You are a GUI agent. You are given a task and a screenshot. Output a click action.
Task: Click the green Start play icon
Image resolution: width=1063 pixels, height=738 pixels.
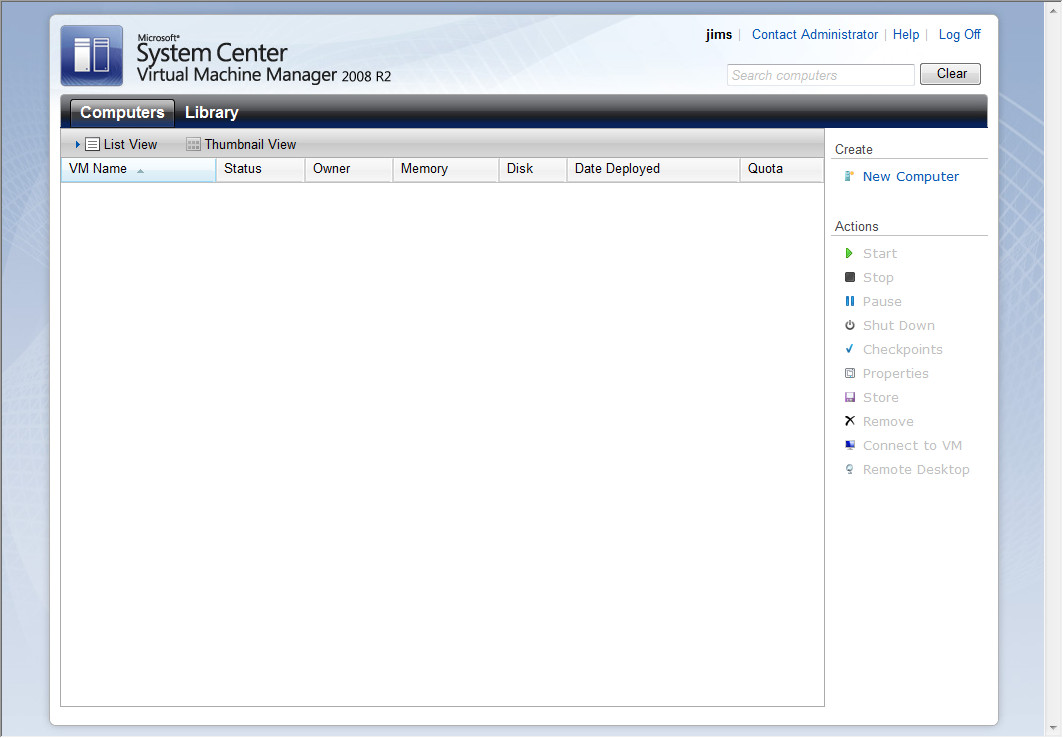pyautogui.click(x=849, y=254)
